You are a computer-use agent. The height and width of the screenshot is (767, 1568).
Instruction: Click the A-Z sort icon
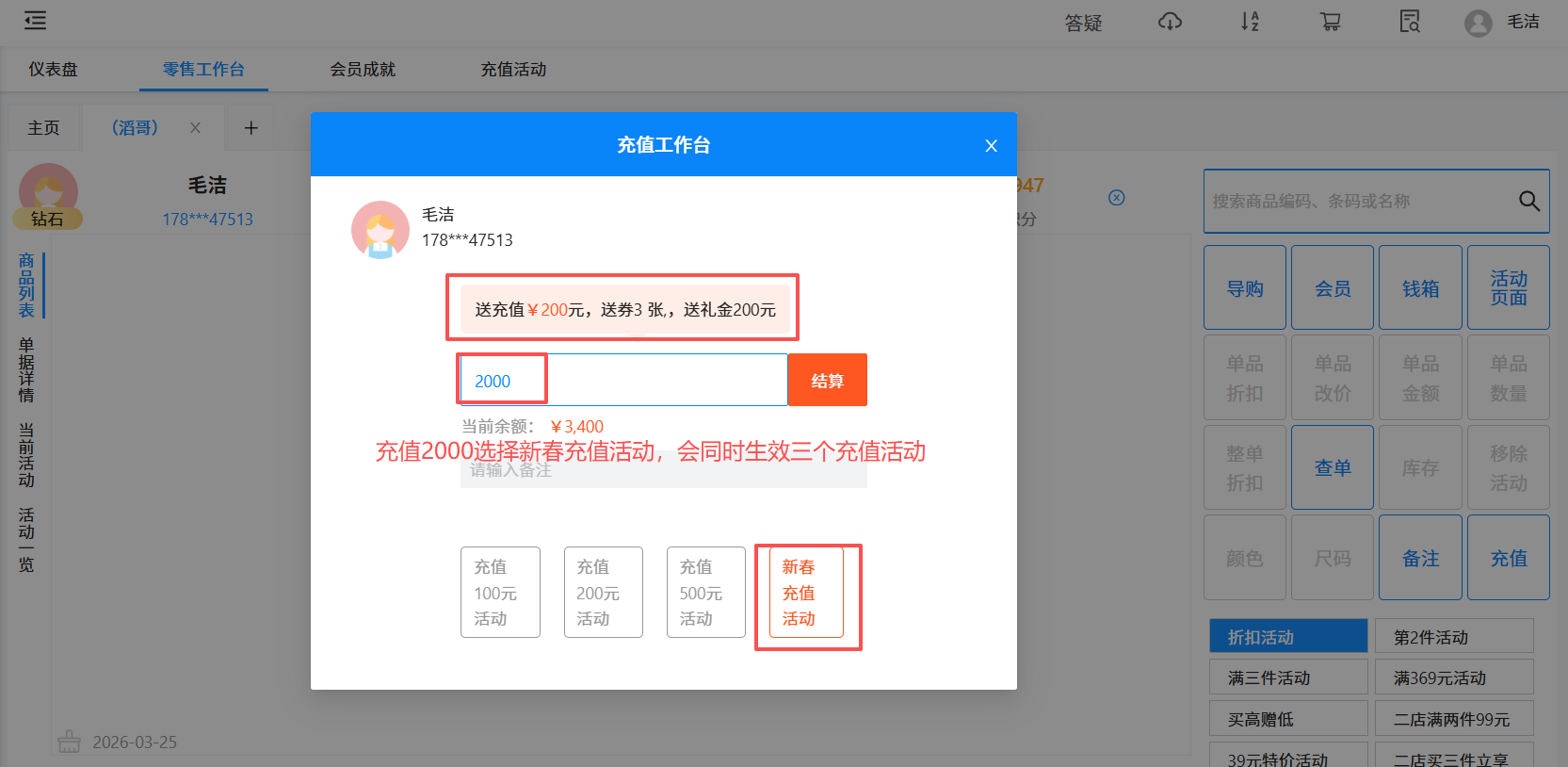tap(1250, 21)
